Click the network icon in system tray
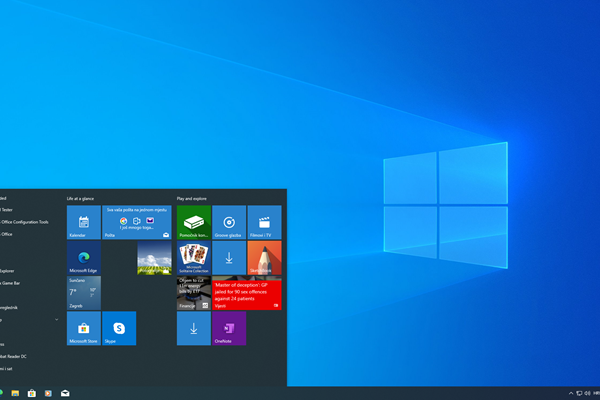Image resolution: width=600 pixels, height=400 pixels. pos(579,393)
